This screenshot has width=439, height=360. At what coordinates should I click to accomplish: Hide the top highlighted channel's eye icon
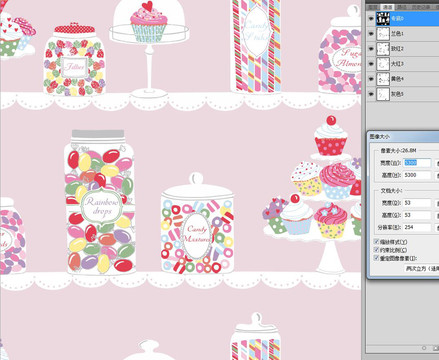point(371,19)
